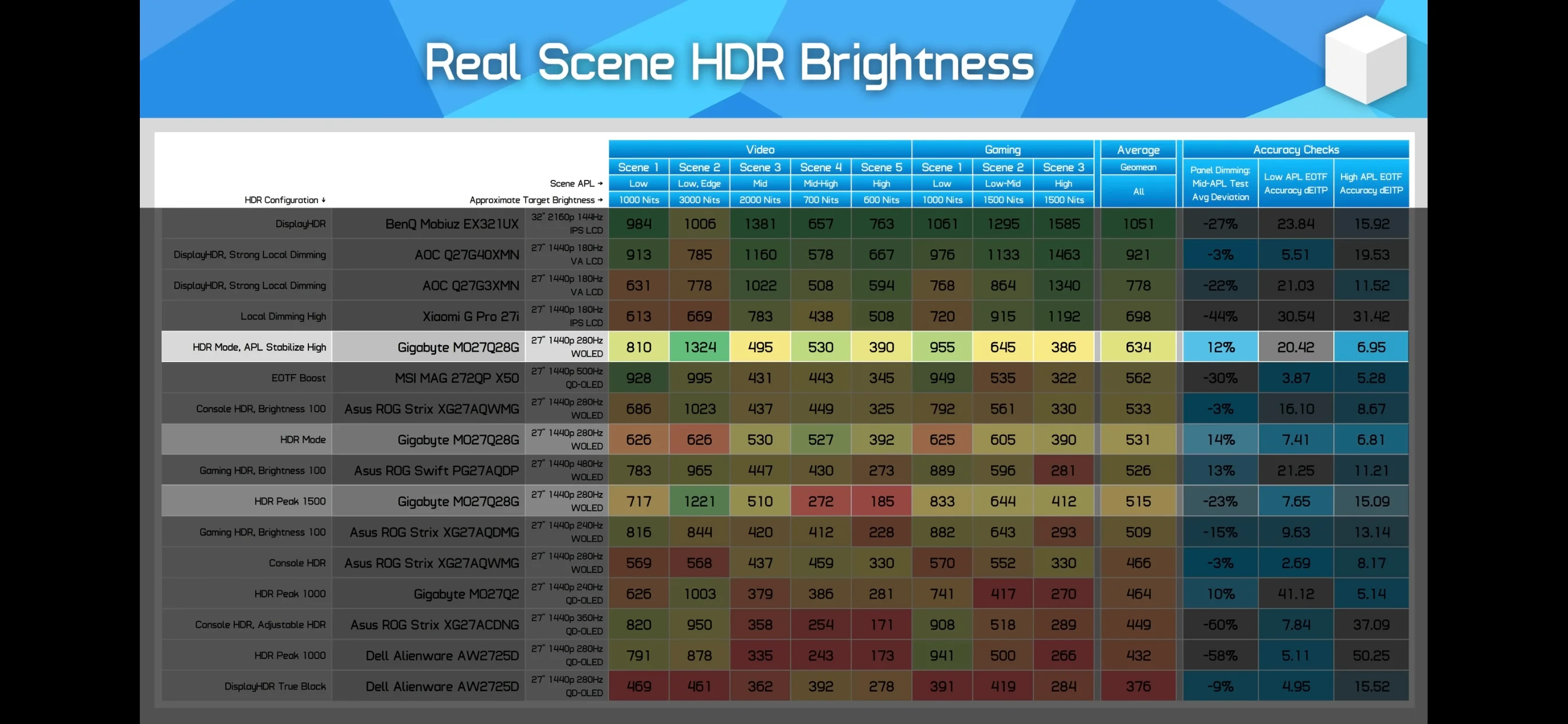1568x724 pixels.
Task: Select the "MSI MAG 272QP X50" monitor name
Action: click(x=457, y=379)
